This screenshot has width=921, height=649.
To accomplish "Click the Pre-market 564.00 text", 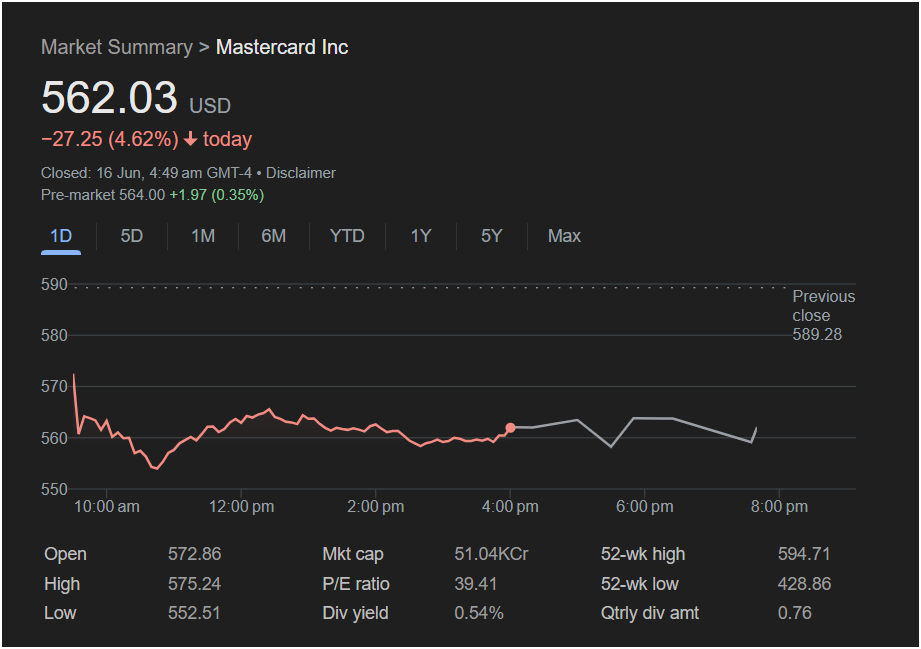I will coord(103,195).
